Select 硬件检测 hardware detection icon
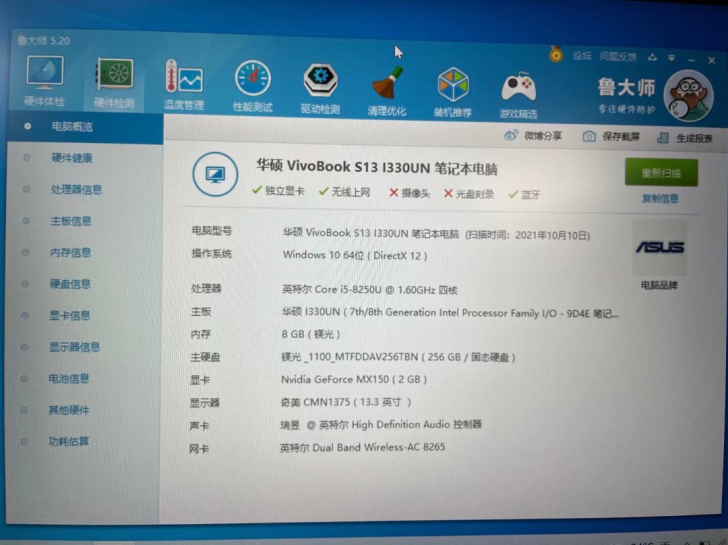The width and height of the screenshot is (728, 545). [x=115, y=83]
